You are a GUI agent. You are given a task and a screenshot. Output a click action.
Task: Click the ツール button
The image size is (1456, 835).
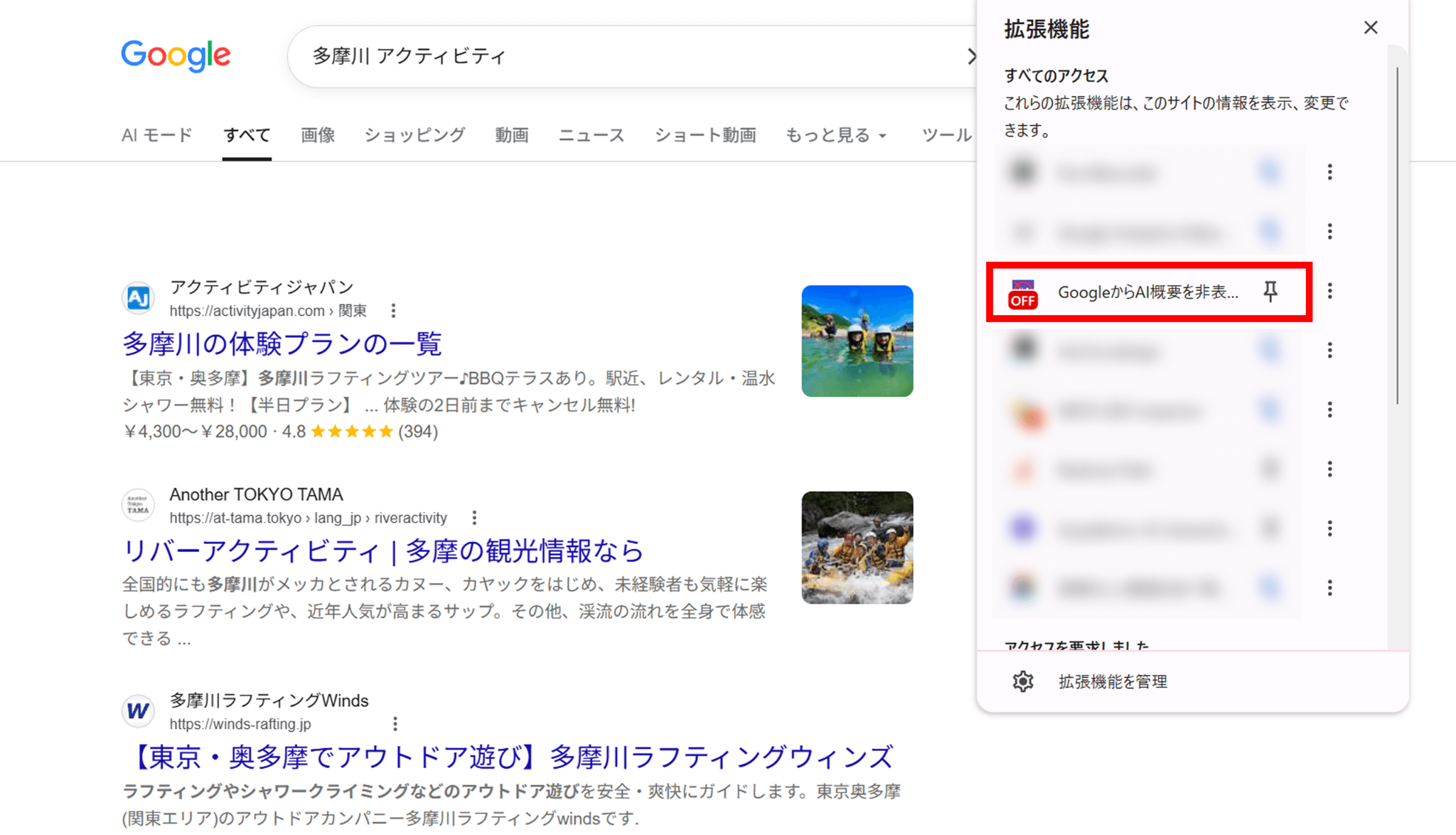point(946,135)
